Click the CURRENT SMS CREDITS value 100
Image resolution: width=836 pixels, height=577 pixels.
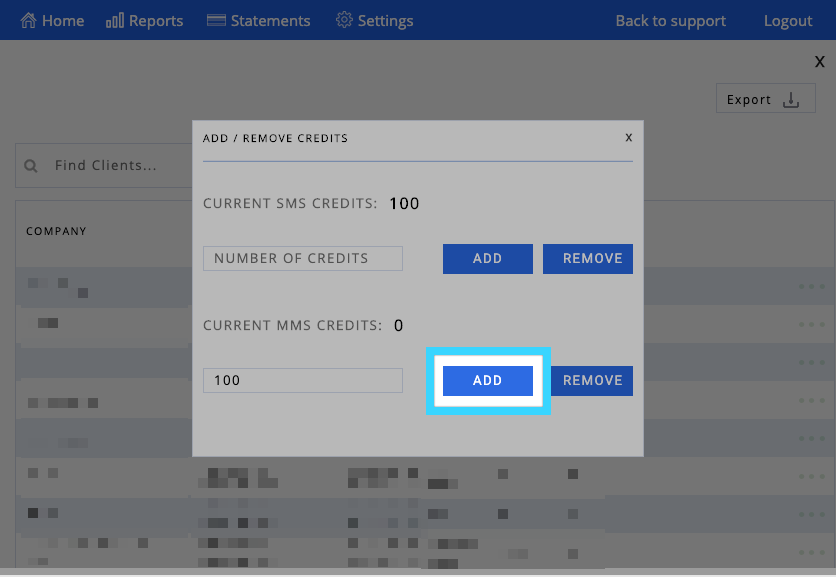pos(404,204)
